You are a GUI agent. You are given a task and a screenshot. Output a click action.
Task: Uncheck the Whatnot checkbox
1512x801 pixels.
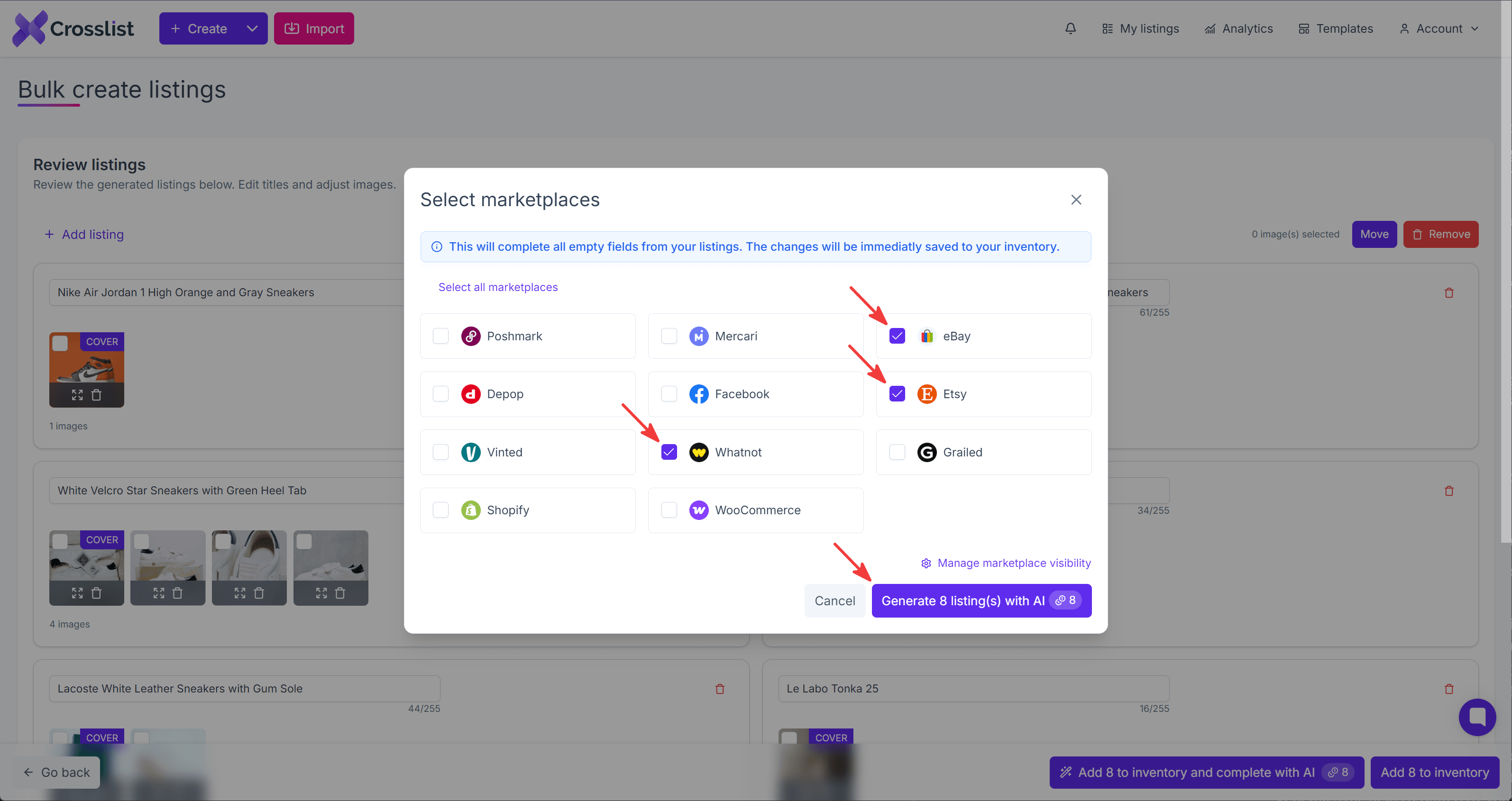[x=669, y=452]
